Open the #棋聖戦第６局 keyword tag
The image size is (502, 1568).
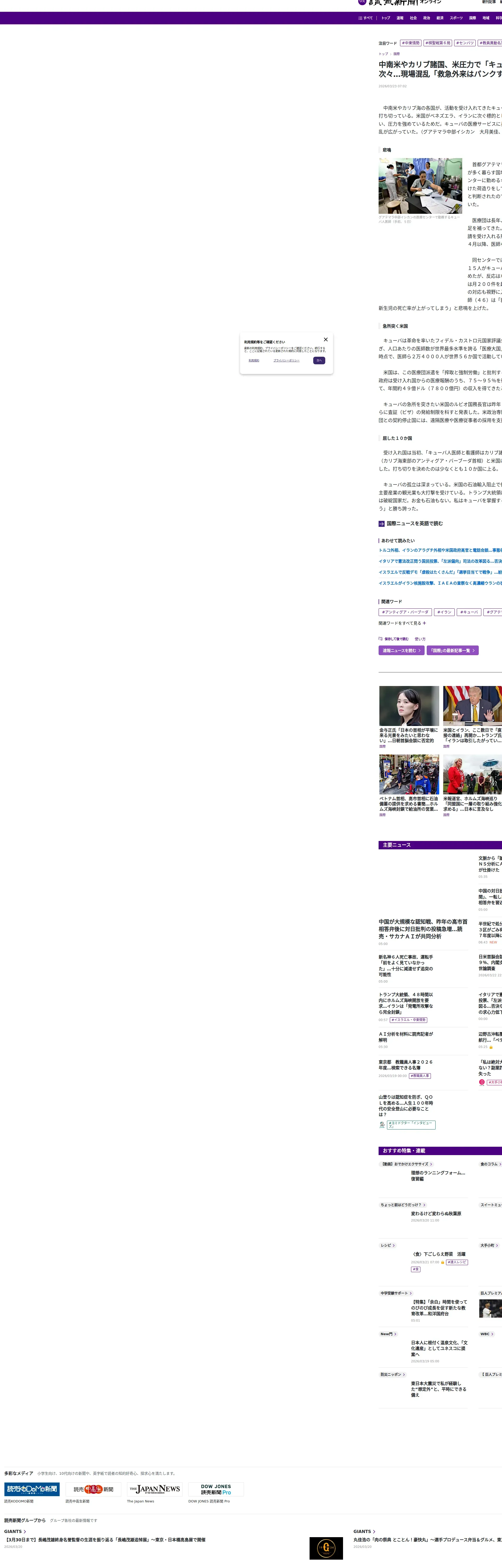438,43
